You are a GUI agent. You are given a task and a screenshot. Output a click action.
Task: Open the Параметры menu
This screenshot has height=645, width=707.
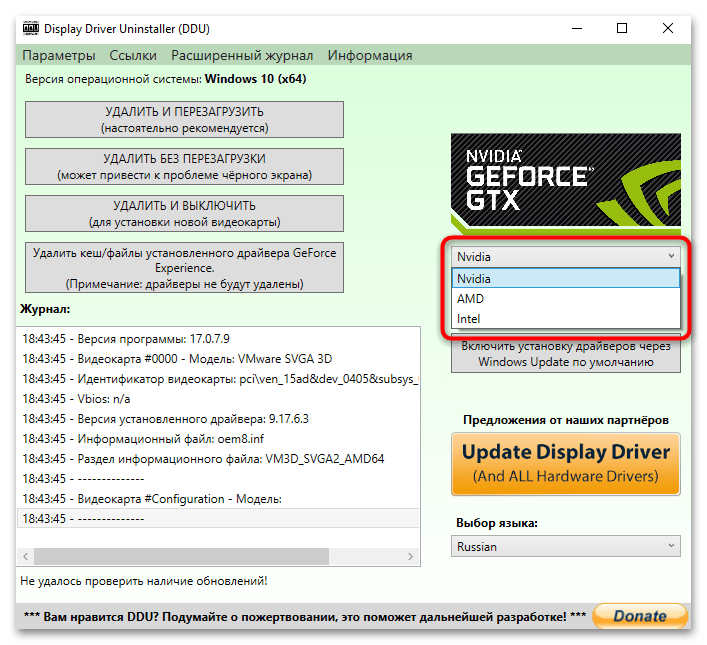[x=59, y=55]
